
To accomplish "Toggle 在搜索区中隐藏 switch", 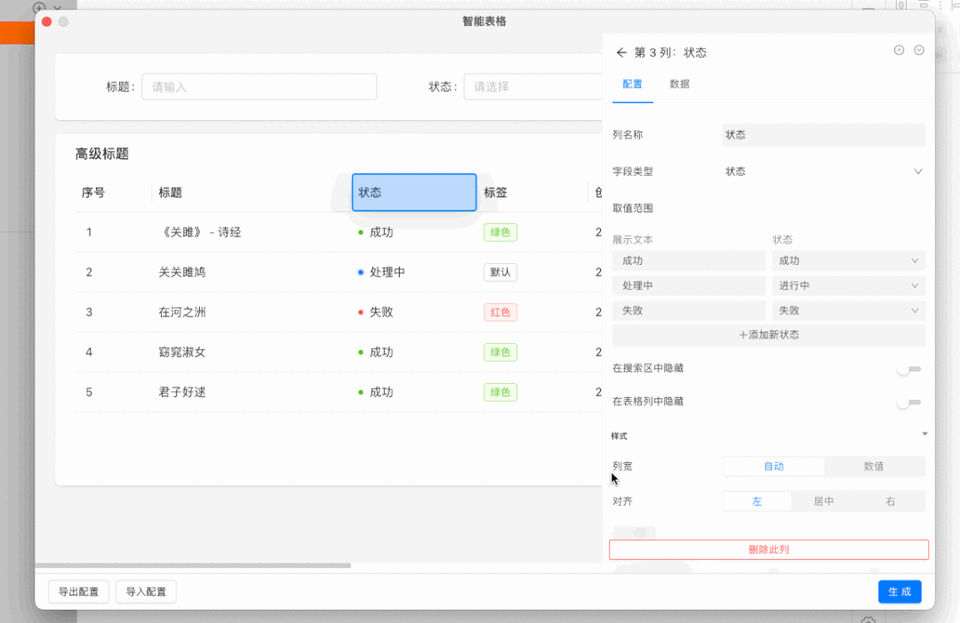I will (909, 369).
